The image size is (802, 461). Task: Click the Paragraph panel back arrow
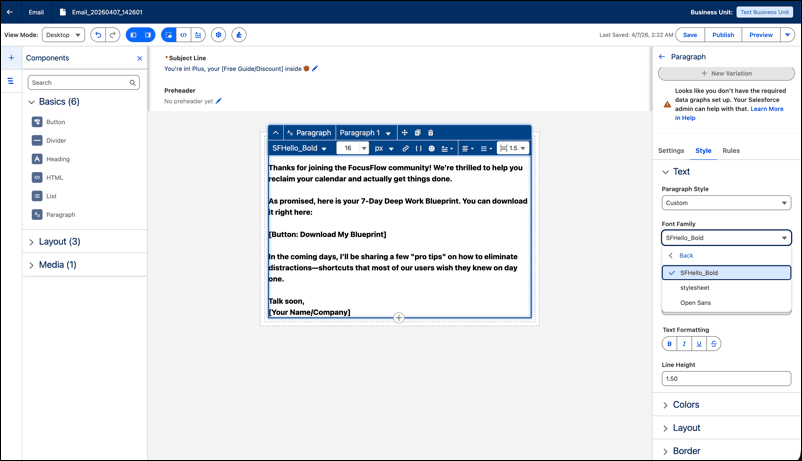662,57
